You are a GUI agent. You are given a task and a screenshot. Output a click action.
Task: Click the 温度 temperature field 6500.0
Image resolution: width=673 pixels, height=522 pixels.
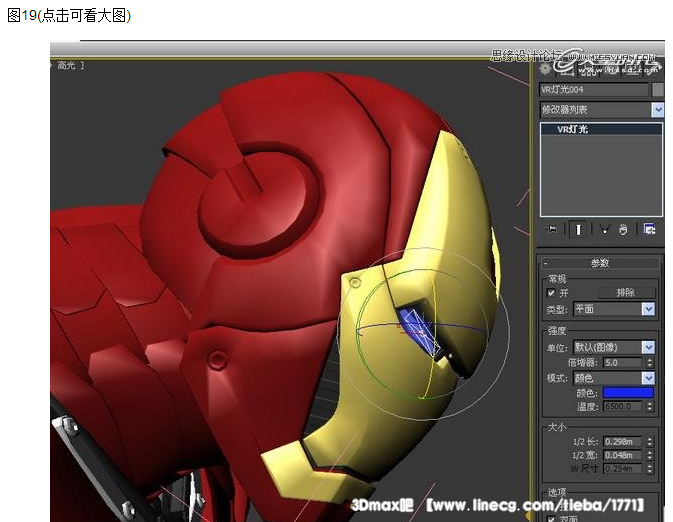(x=622, y=406)
